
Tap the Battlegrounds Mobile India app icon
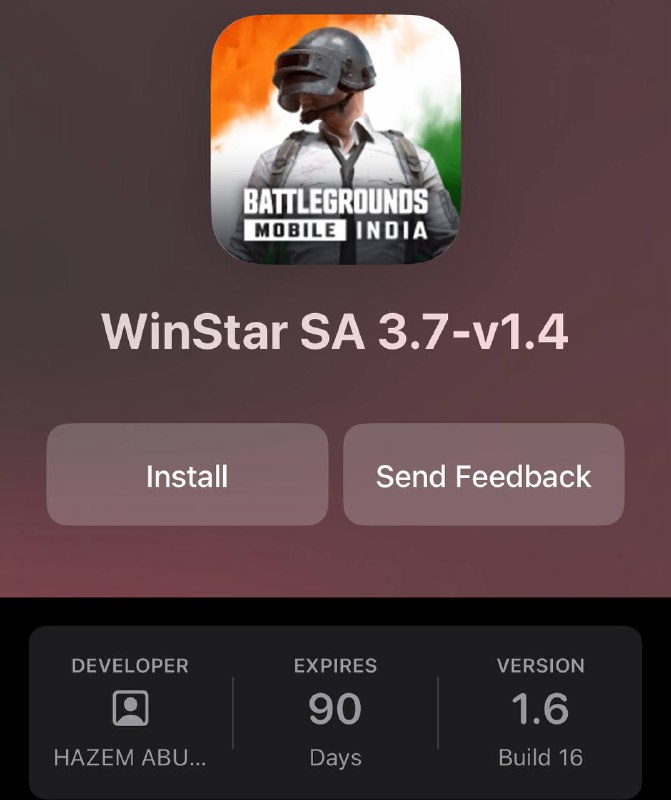[336, 139]
